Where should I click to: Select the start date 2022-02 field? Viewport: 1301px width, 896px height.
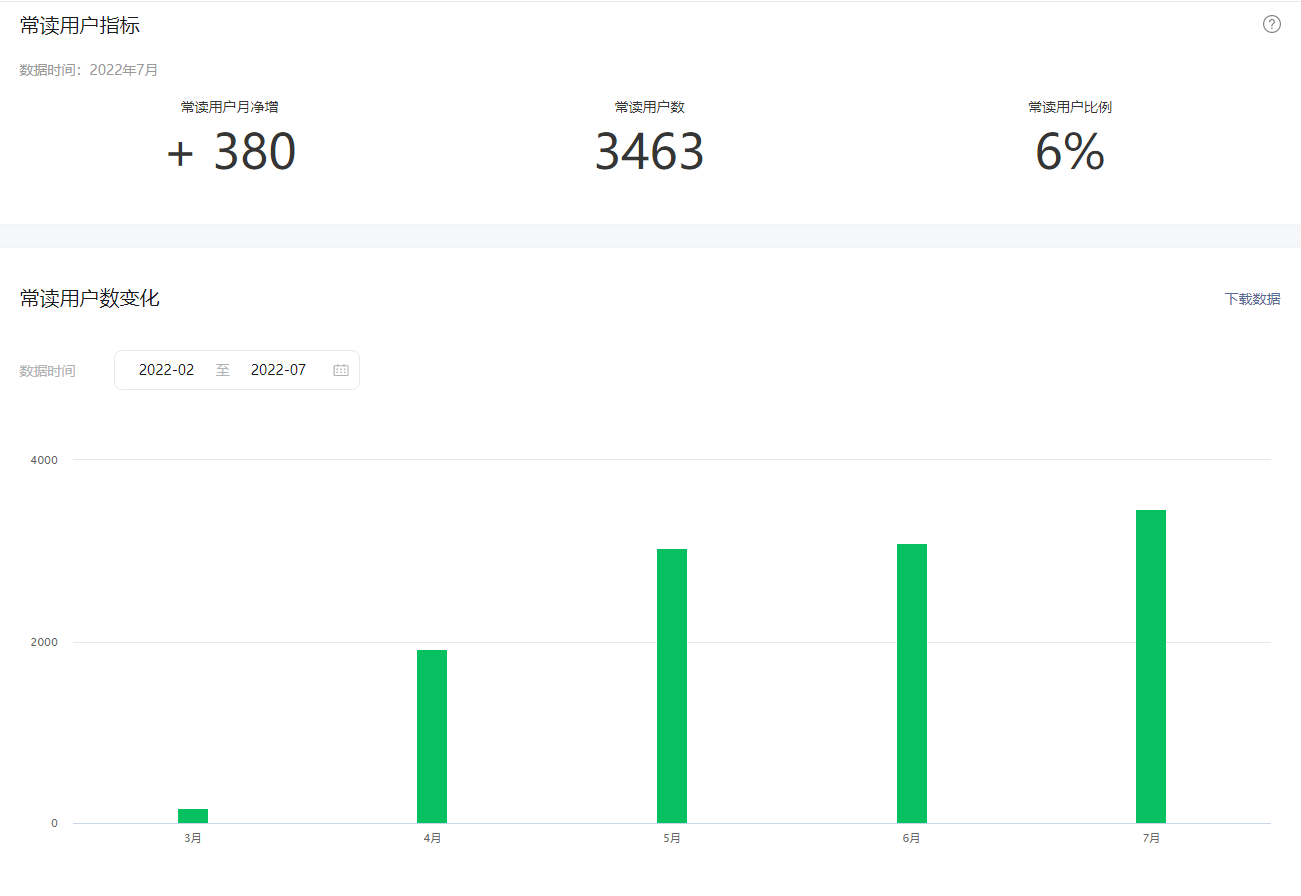[167, 370]
